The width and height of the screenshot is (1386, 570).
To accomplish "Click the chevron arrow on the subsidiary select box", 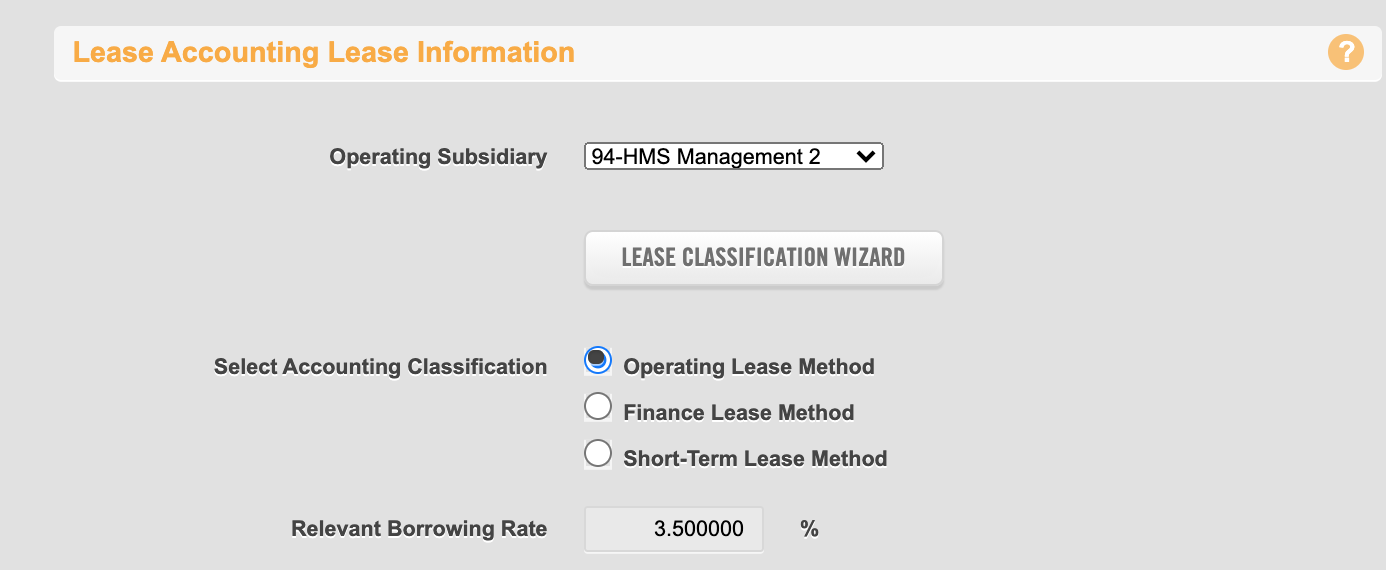I will [866, 157].
